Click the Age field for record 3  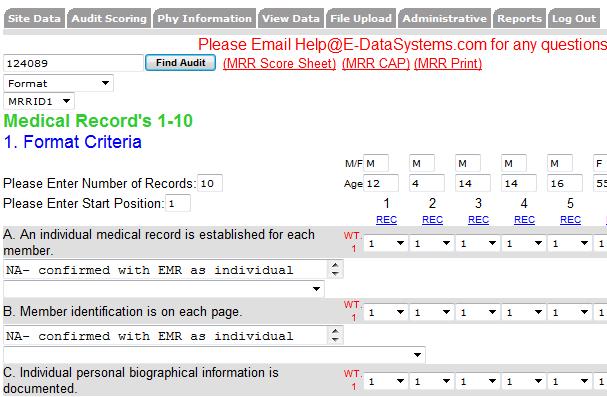473,183
